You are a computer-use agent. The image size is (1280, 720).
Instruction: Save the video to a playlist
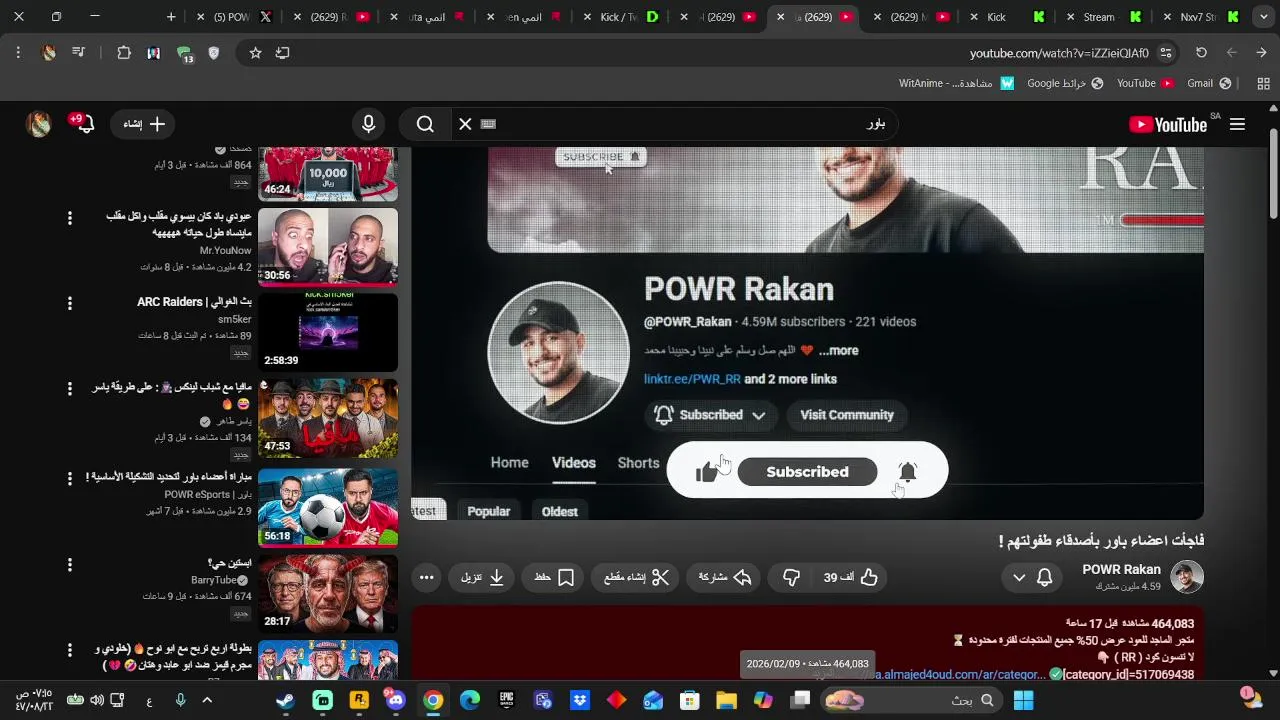coord(554,577)
